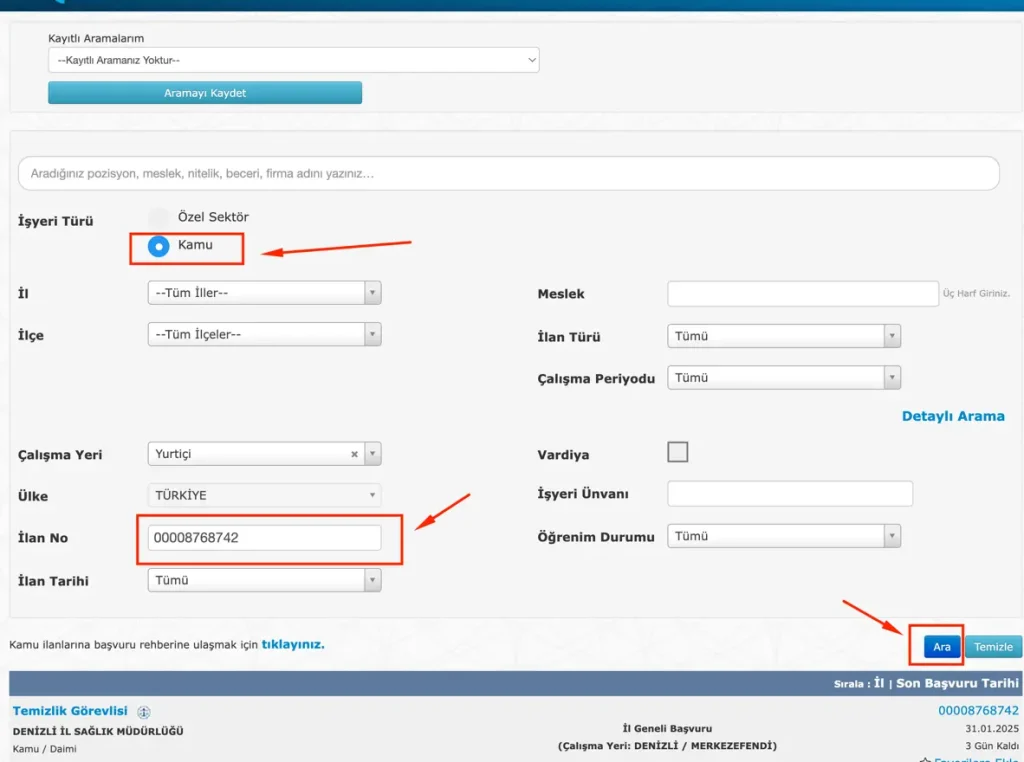Screen dimensions: 1024x762
Task: Select the Kamu radio button
Action: pyautogui.click(x=158, y=246)
